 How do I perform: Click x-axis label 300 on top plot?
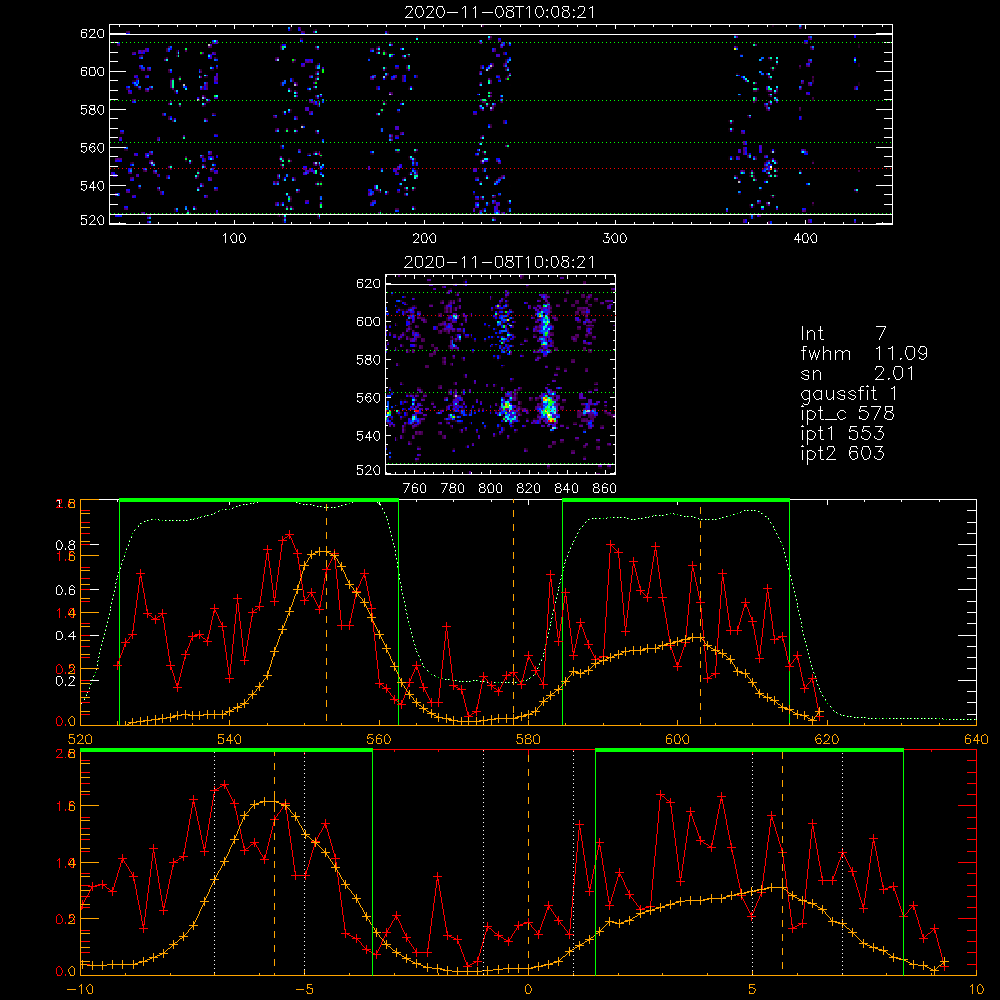(615, 239)
